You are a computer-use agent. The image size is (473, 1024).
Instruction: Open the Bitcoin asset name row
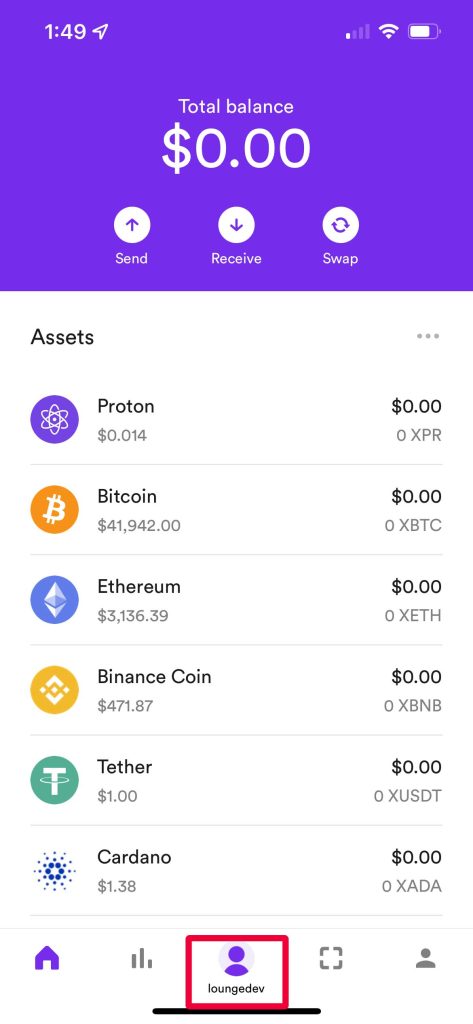[x=236, y=510]
